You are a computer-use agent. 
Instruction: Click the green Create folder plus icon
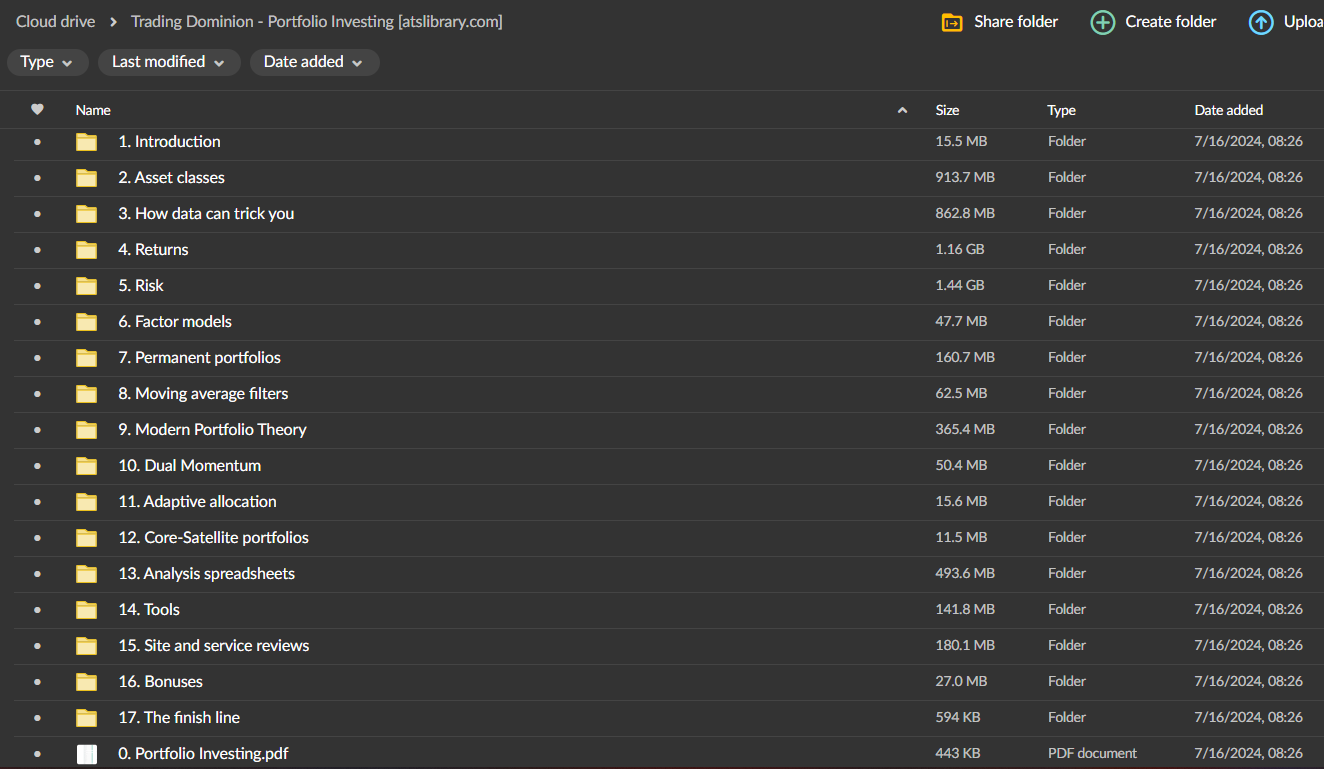point(1102,21)
